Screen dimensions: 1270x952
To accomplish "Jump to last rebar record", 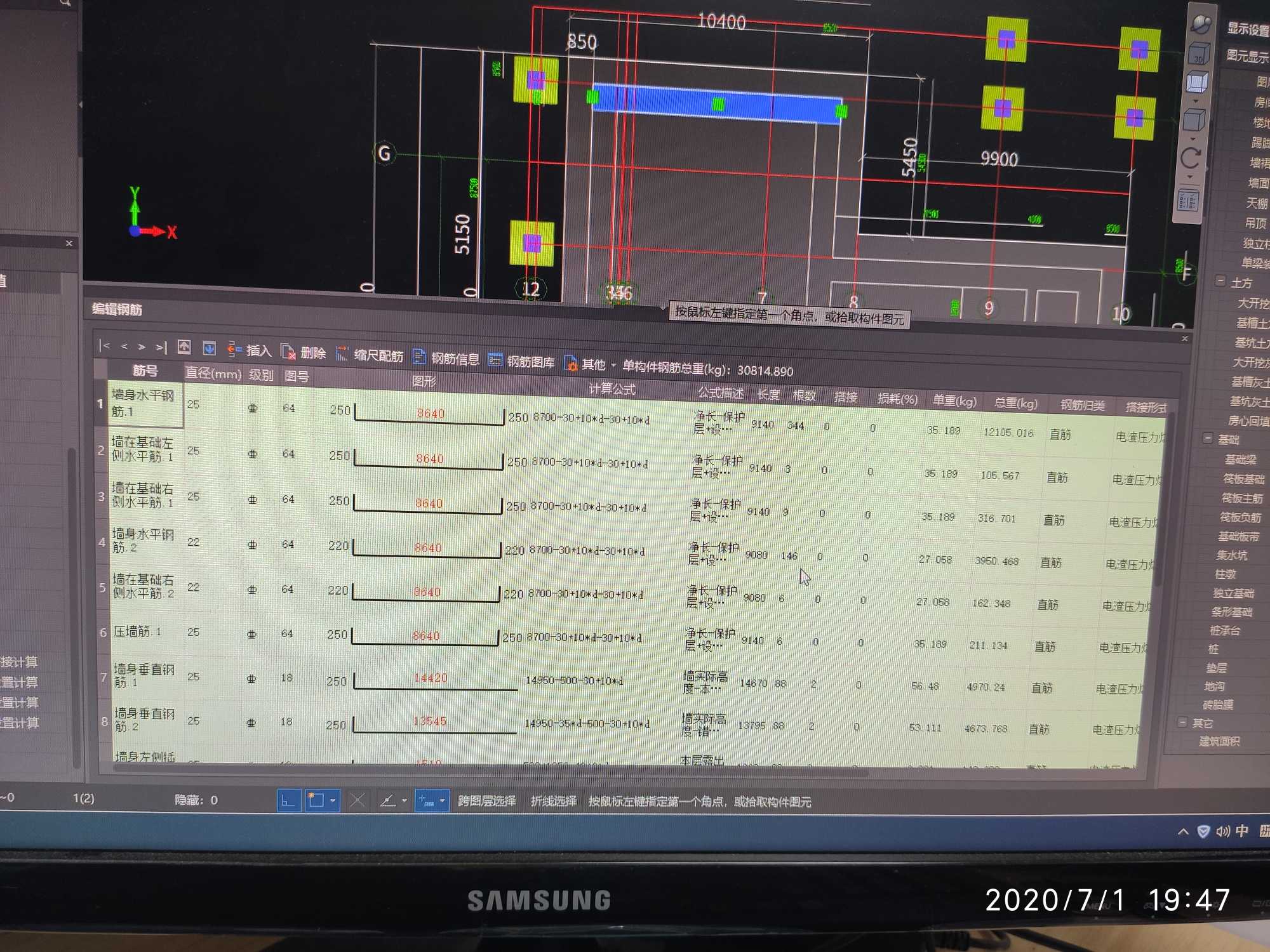I will (161, 347).
